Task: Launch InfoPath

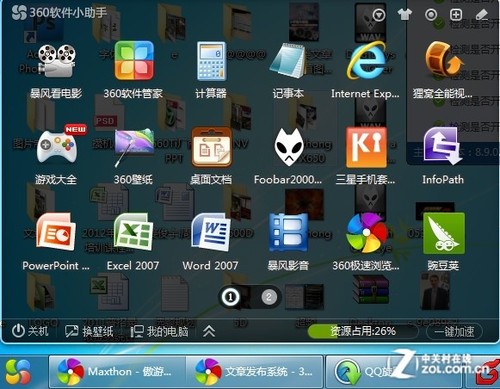Action: point(443,146)
